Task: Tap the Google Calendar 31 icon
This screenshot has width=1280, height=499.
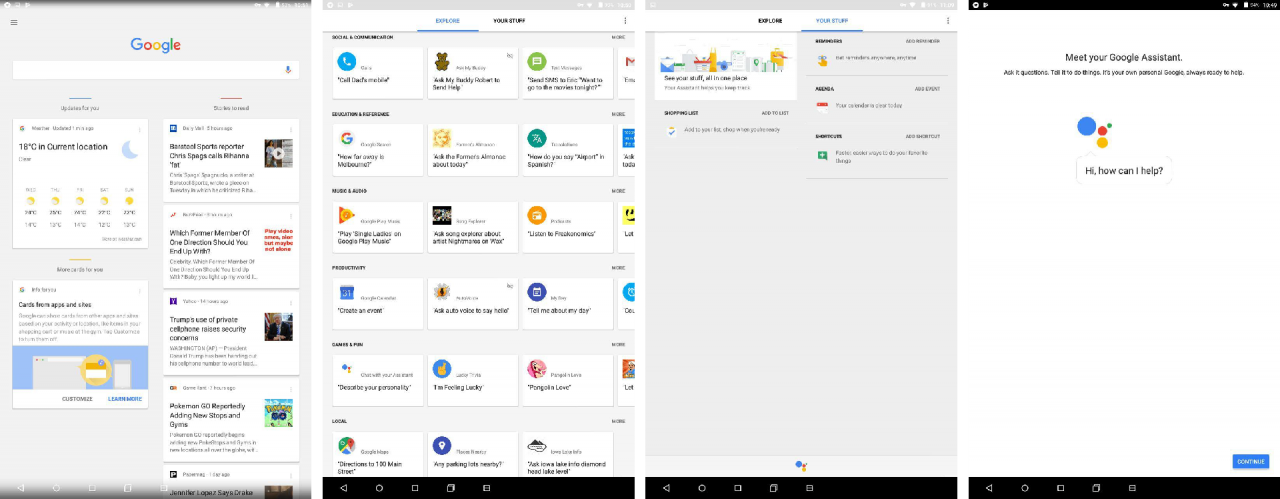Action: (347, 292)
